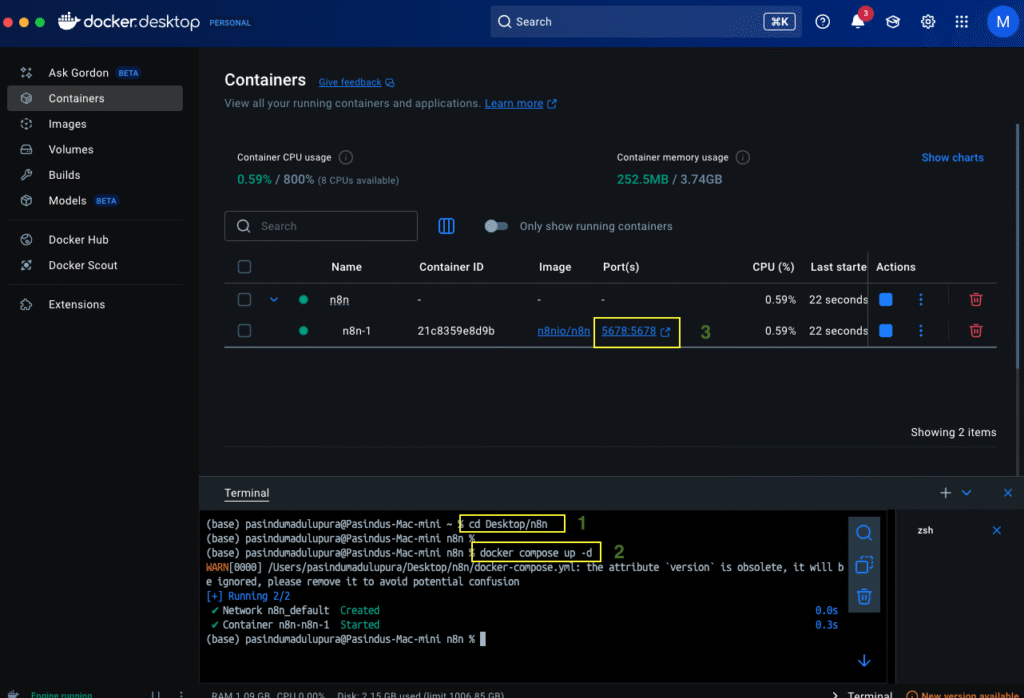Screen dimensions: 1024x698
Task: Collapse the n8n stack row chevron
Action: (x=274, y=300)
